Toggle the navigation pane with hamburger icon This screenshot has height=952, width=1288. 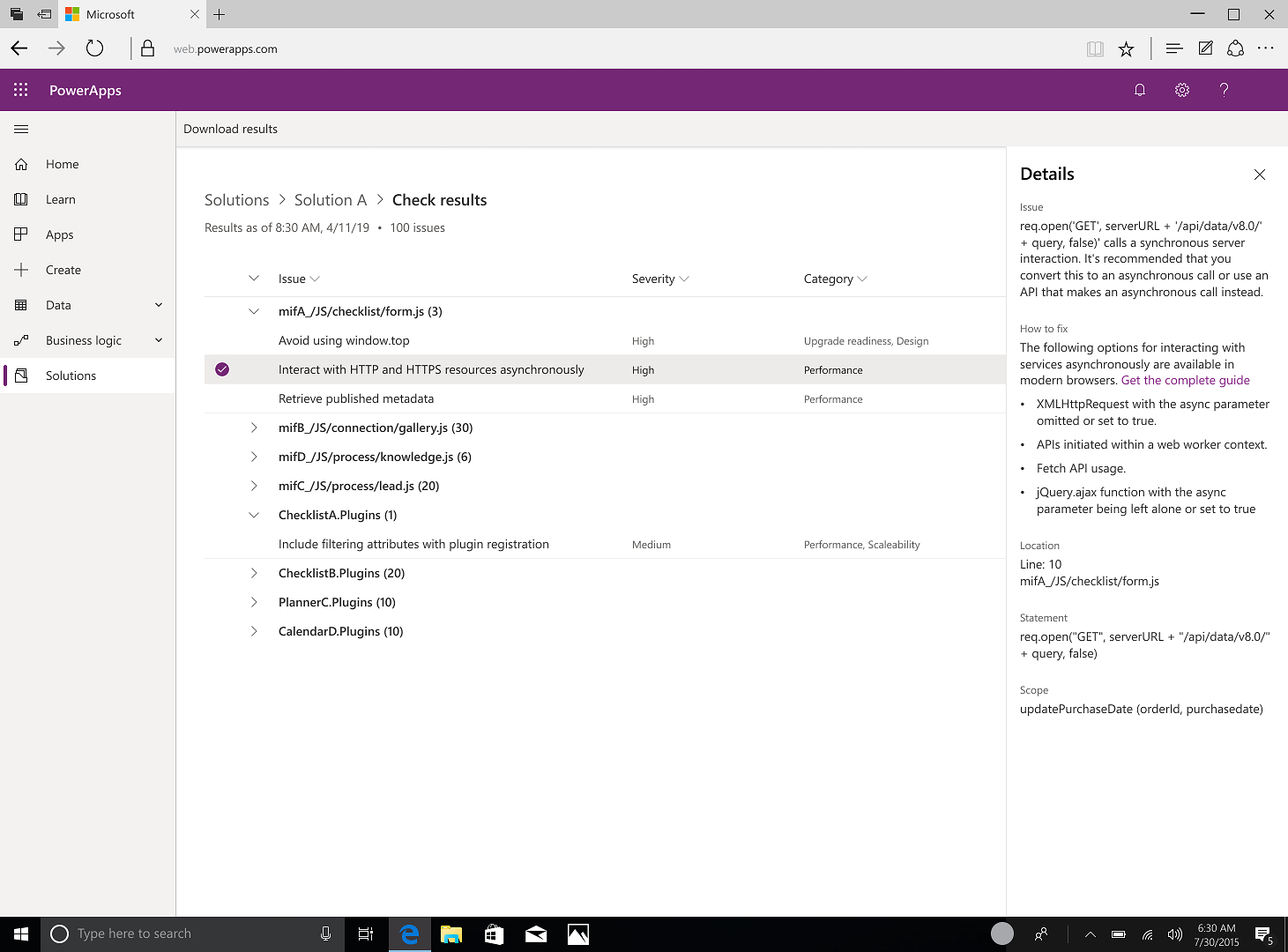click(x=21, y=129)
